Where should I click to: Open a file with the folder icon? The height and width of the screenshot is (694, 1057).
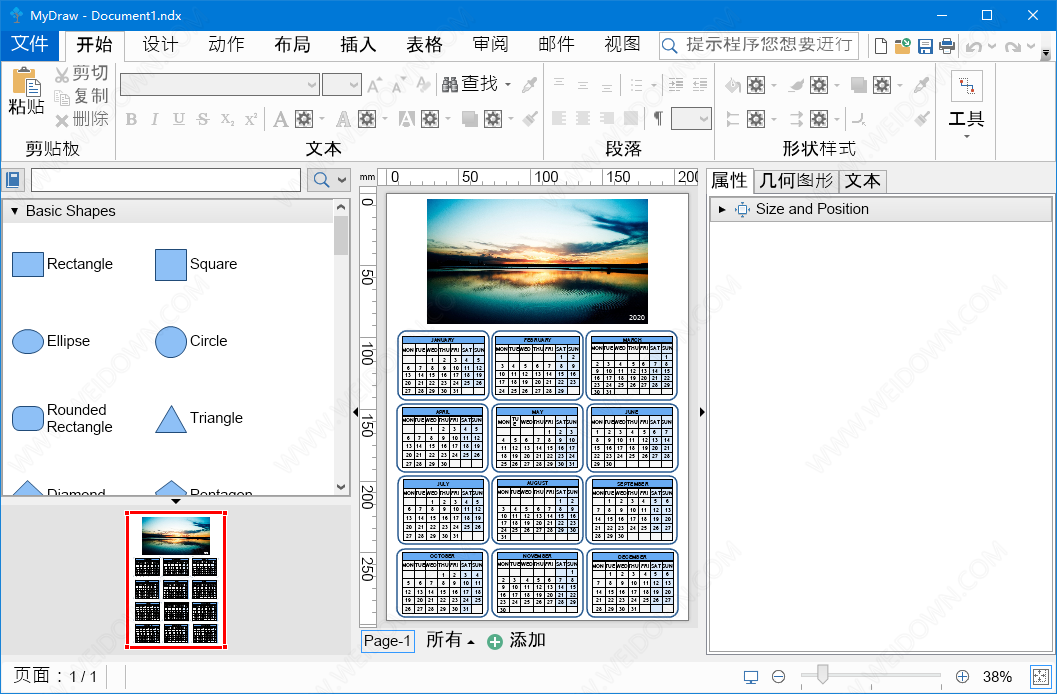[903, 46]
